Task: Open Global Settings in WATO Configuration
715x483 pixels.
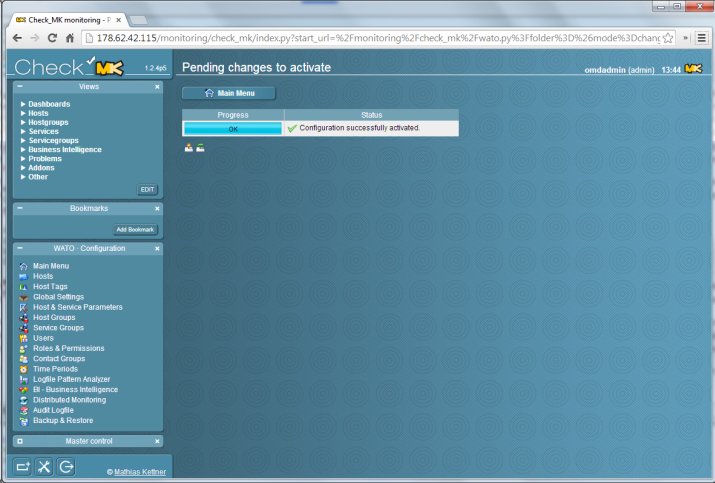Action: pyautogui.click(x=58, y=297)
